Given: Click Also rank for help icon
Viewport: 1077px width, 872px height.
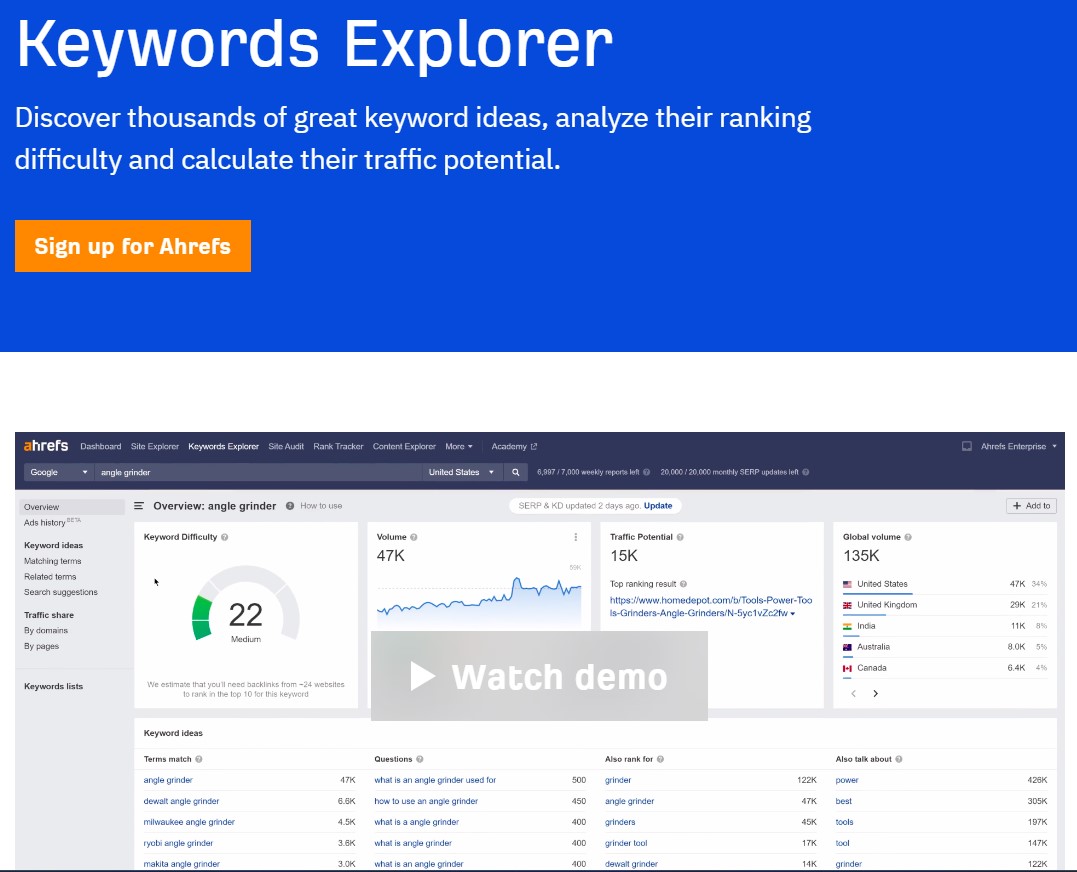Looking at the screenshot, I should [660, 759].
